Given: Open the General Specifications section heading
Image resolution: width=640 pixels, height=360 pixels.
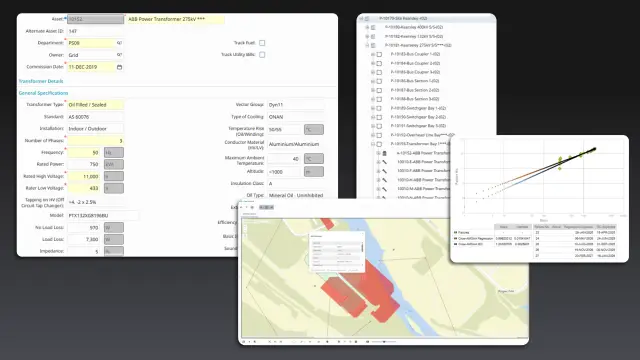Looking at the screenshot, I should click(43, 93).
